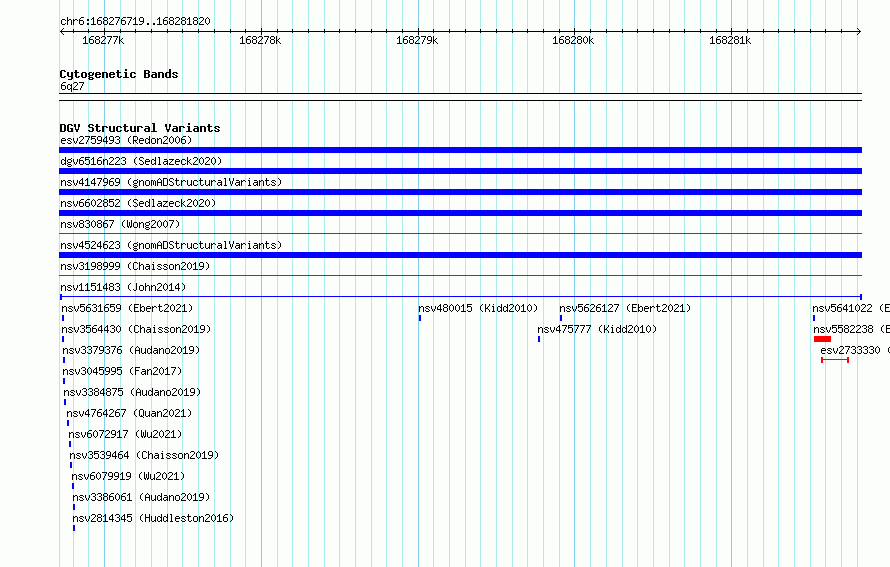Click the esv2759493 (Redon2006) variant label

[x=126, y=140]
